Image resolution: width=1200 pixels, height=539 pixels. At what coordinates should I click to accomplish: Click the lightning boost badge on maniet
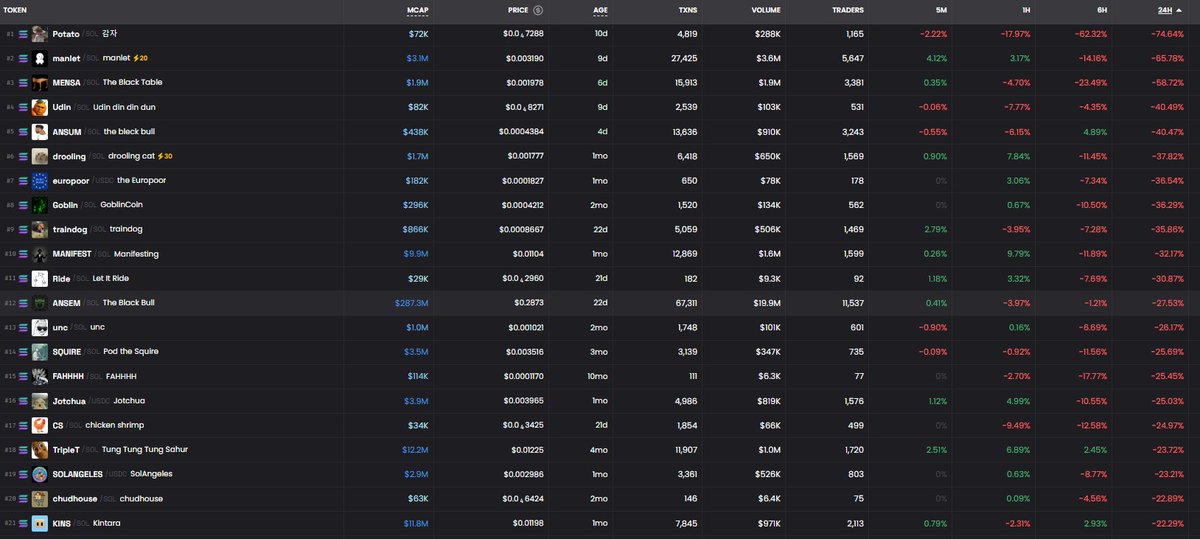point(140,58)
